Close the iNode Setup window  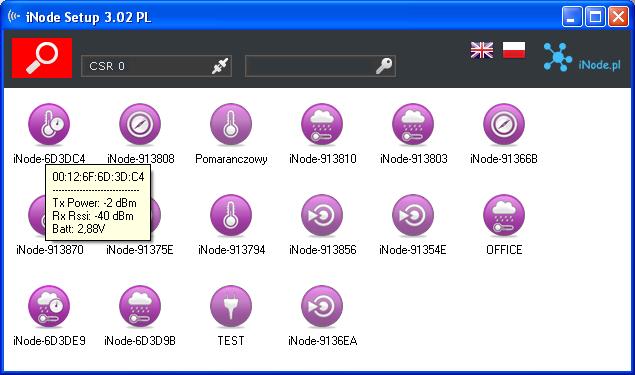click(618, 17)
